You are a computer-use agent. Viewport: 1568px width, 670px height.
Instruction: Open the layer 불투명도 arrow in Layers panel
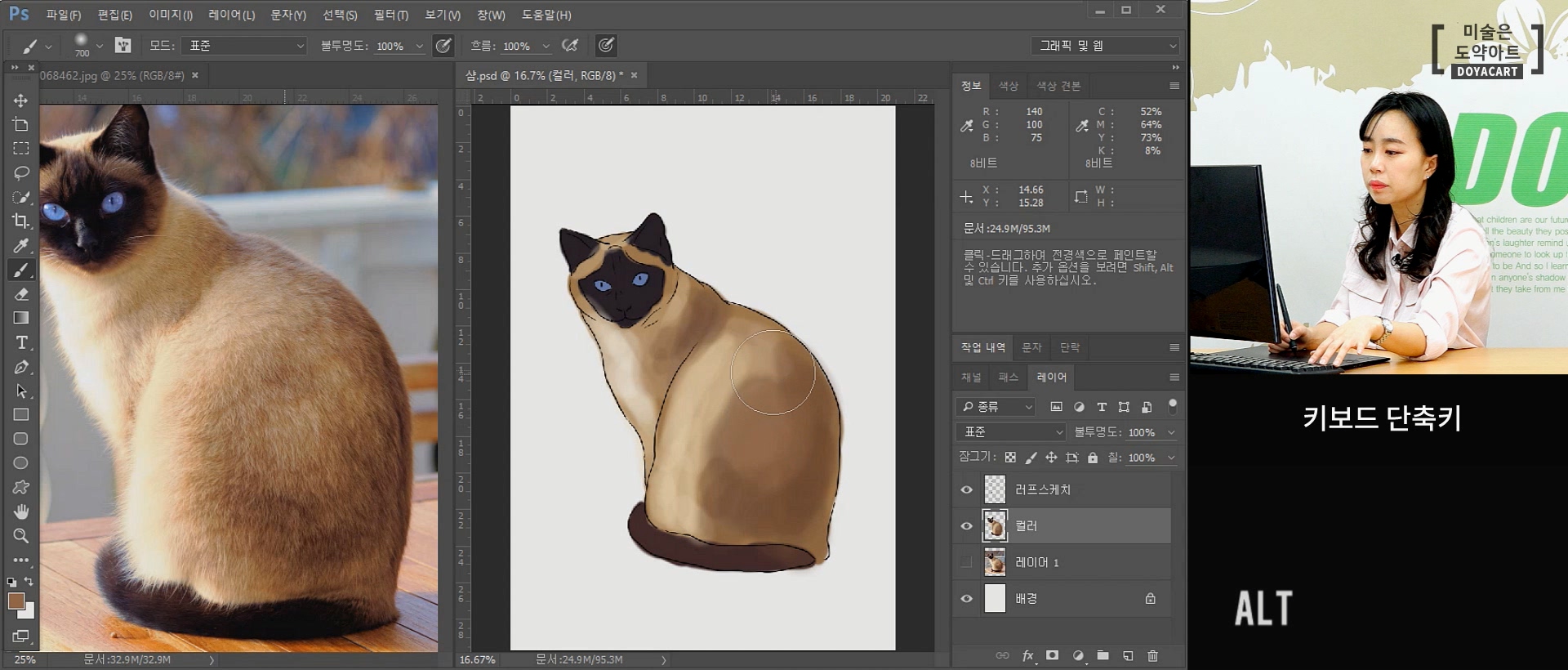pyautogui.click(x=1171, y=432)
